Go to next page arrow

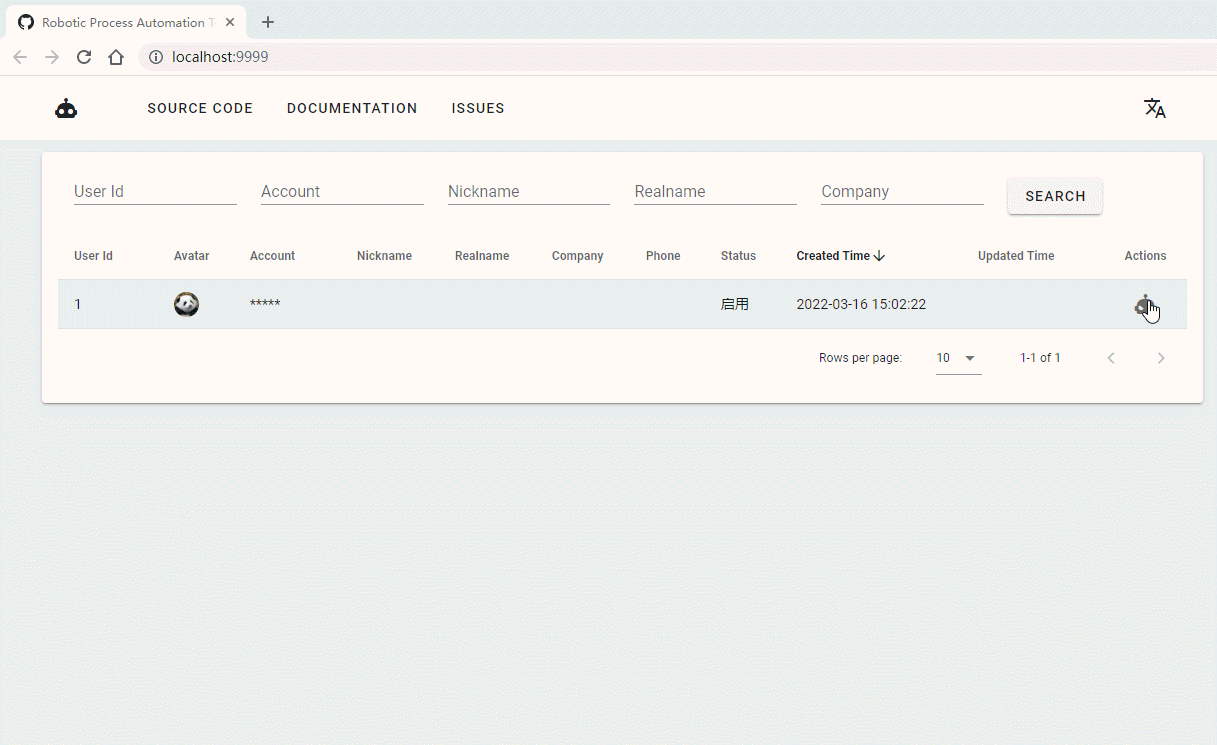click(1161, 358)
